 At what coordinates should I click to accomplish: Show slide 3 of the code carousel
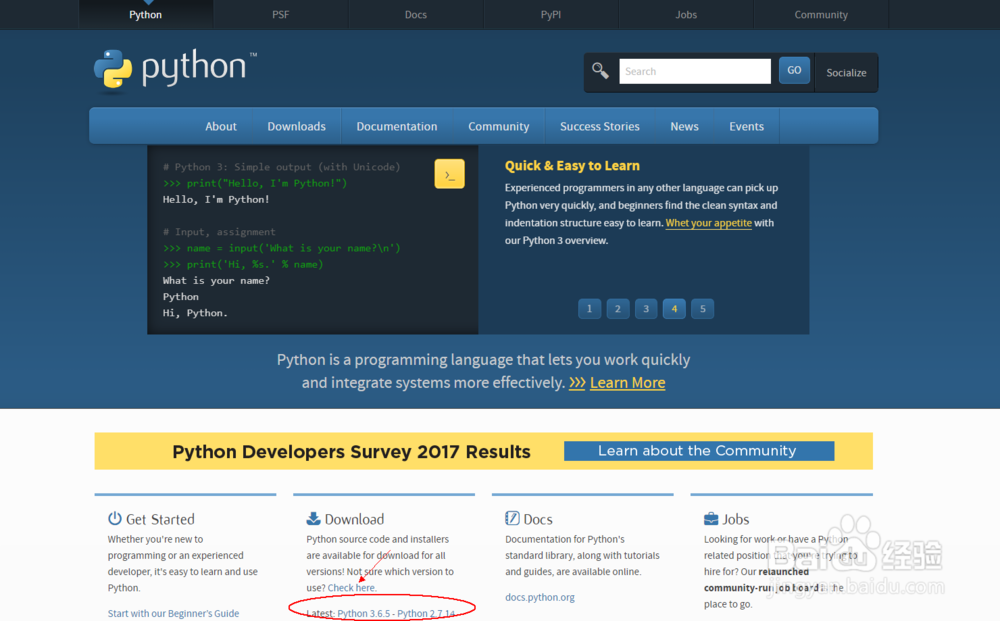point(646,309)
